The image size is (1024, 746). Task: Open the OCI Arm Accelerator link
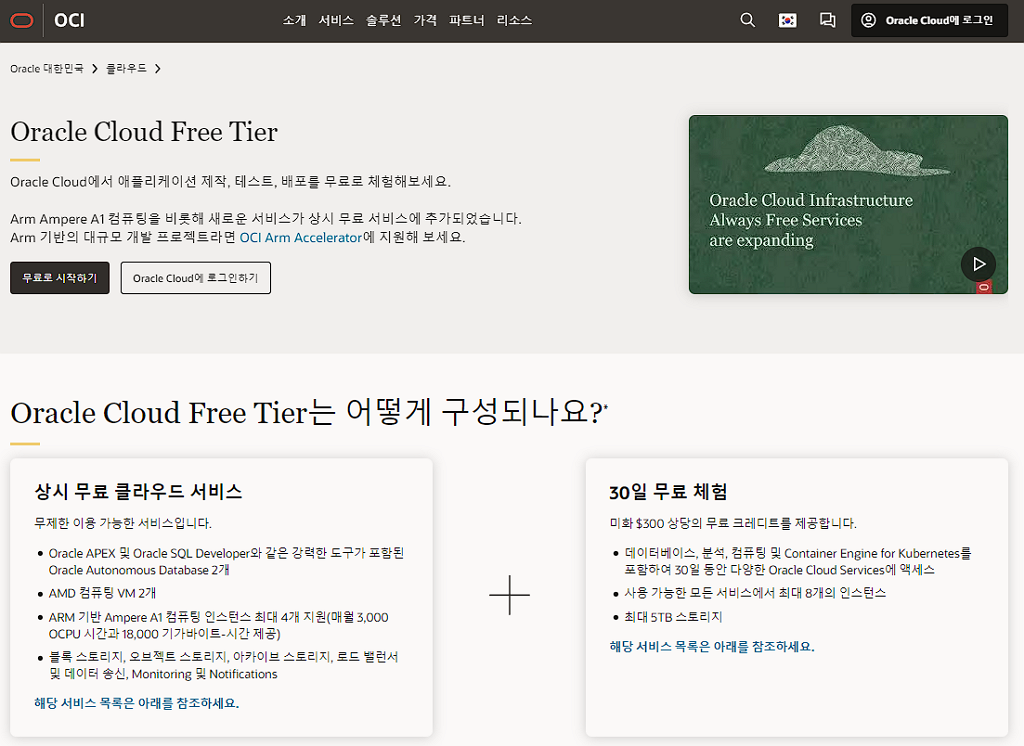(300, 237)
